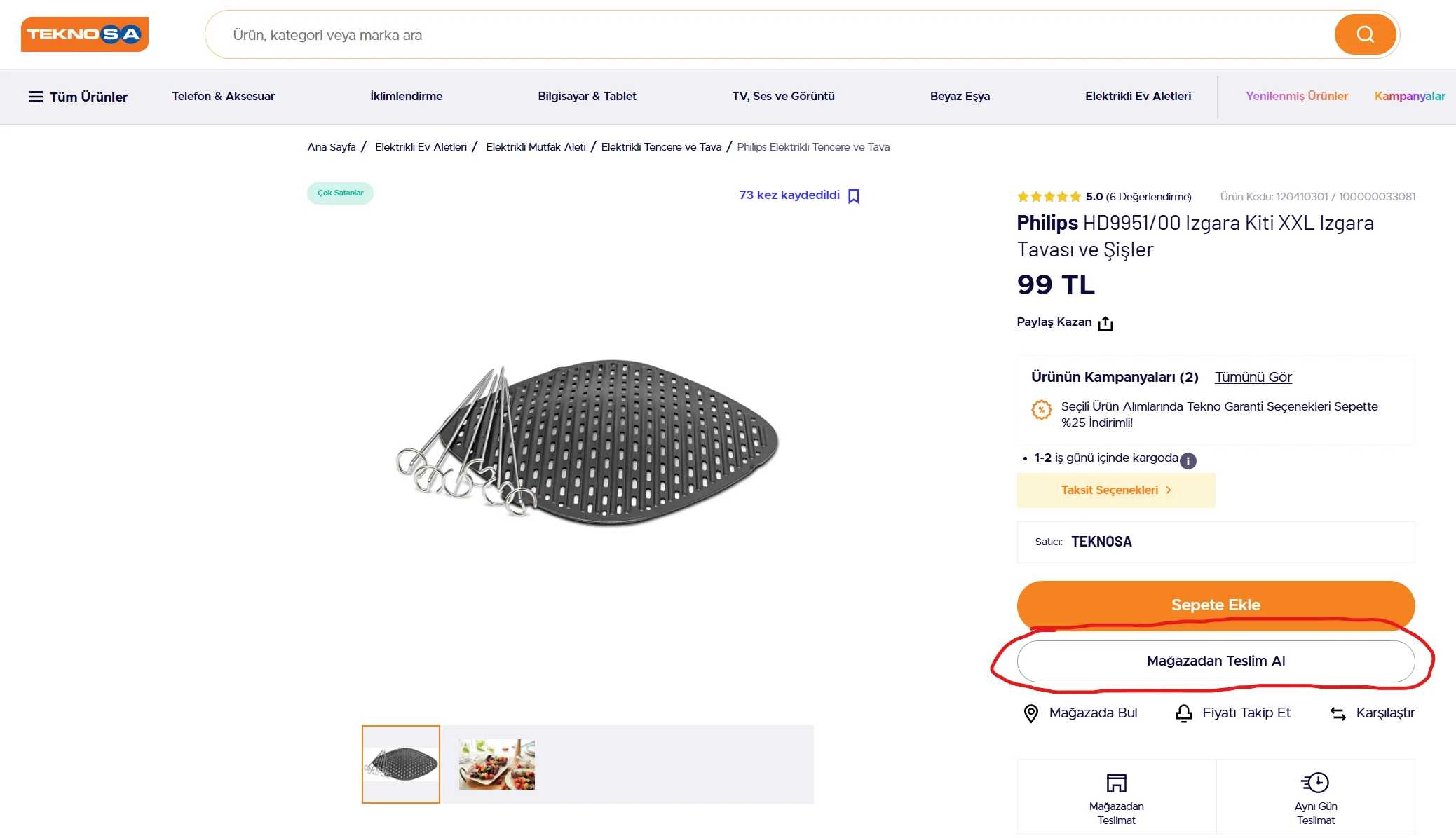Track price with the bell icon

pos(1184,713)
